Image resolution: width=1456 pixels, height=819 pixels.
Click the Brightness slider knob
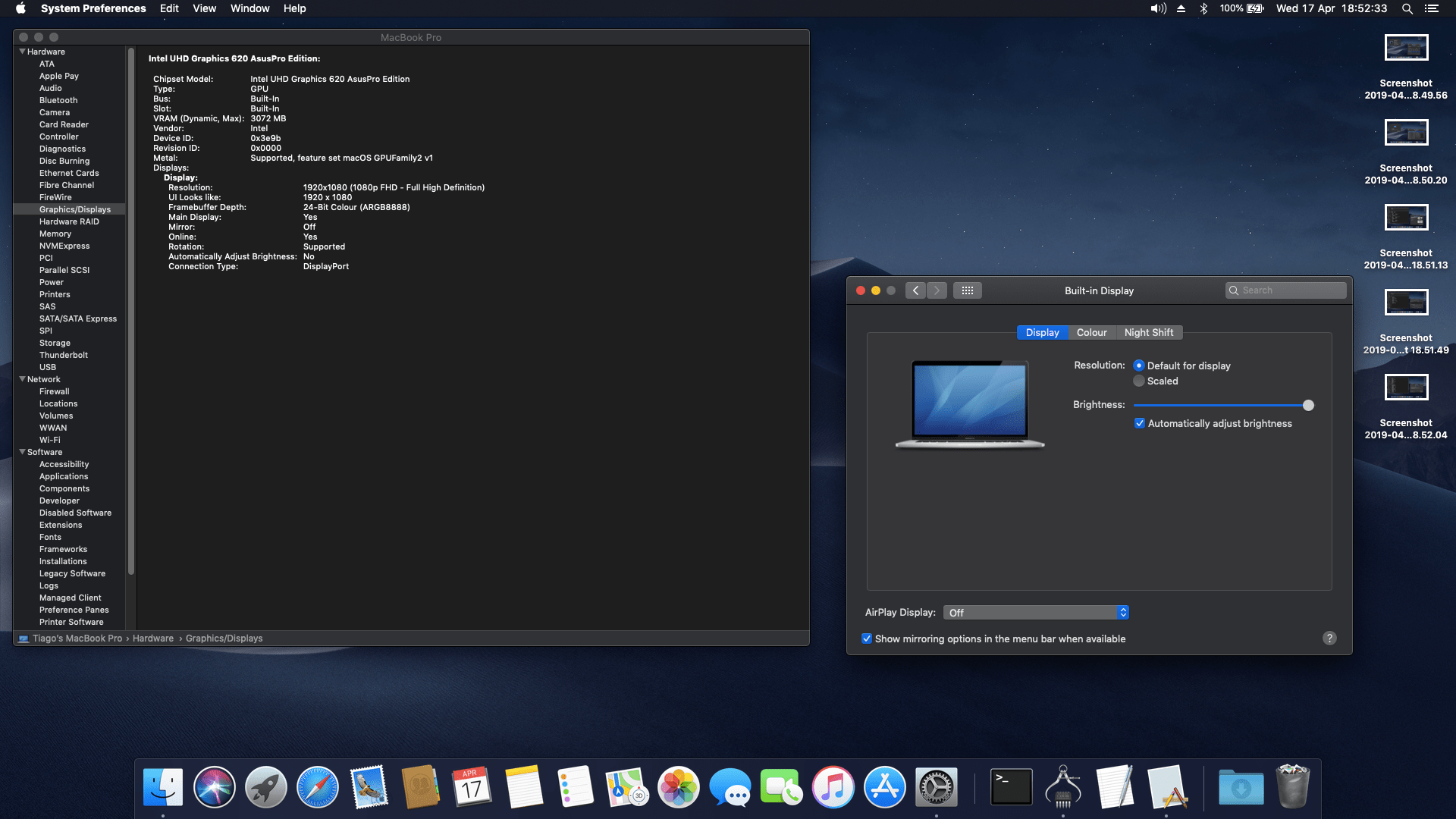(1308, 405)
